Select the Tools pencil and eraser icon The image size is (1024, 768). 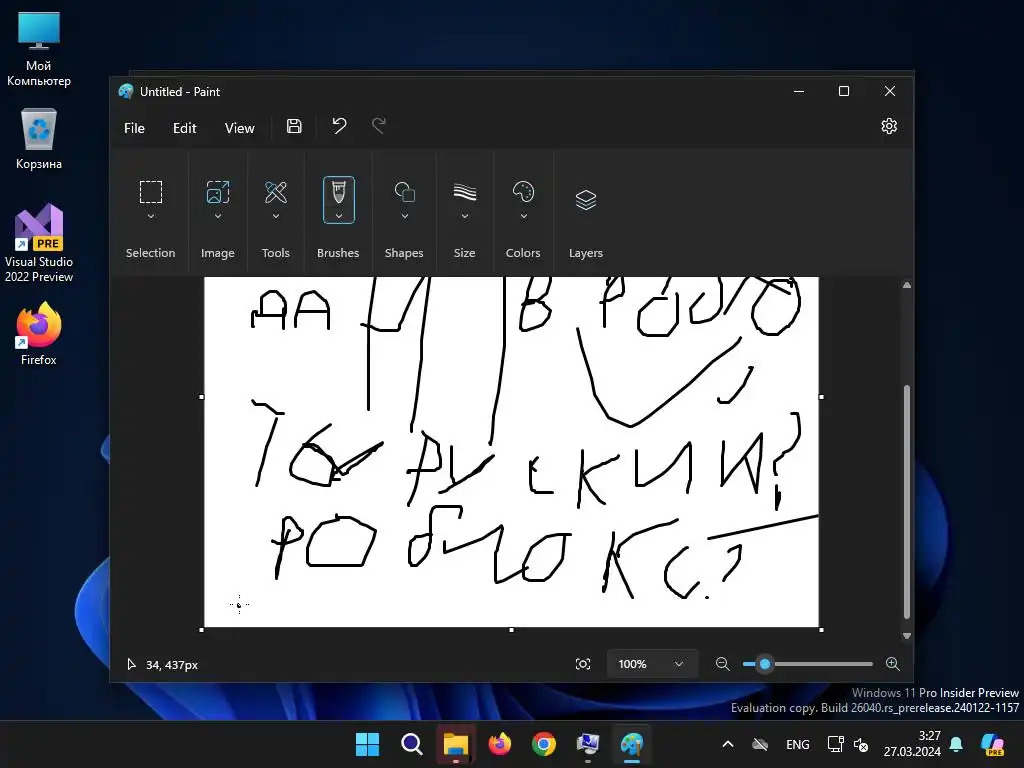coord(276,192)
